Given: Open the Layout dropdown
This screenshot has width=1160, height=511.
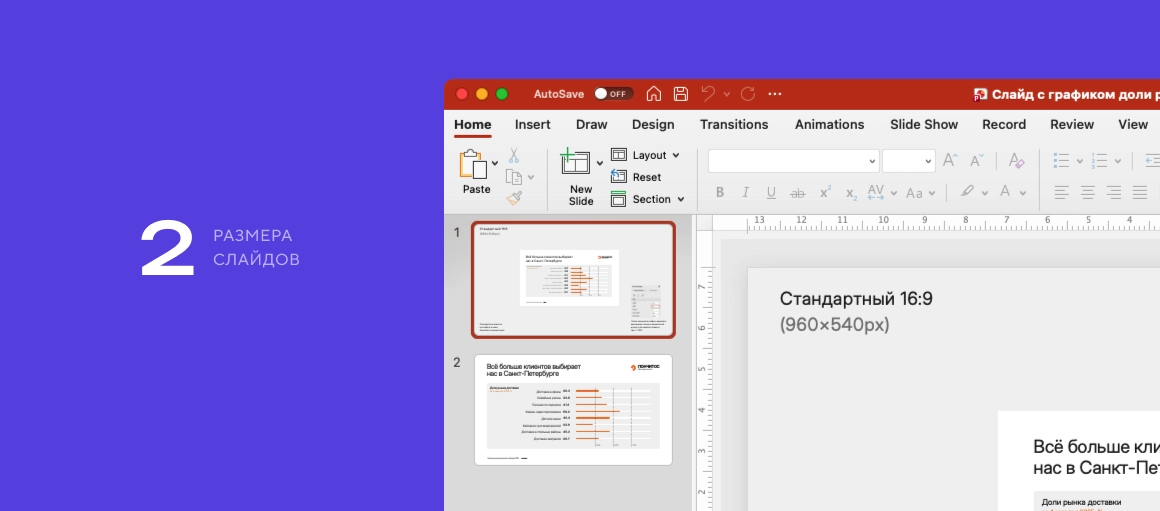Looking at the screenshot, I should (645, 155).
